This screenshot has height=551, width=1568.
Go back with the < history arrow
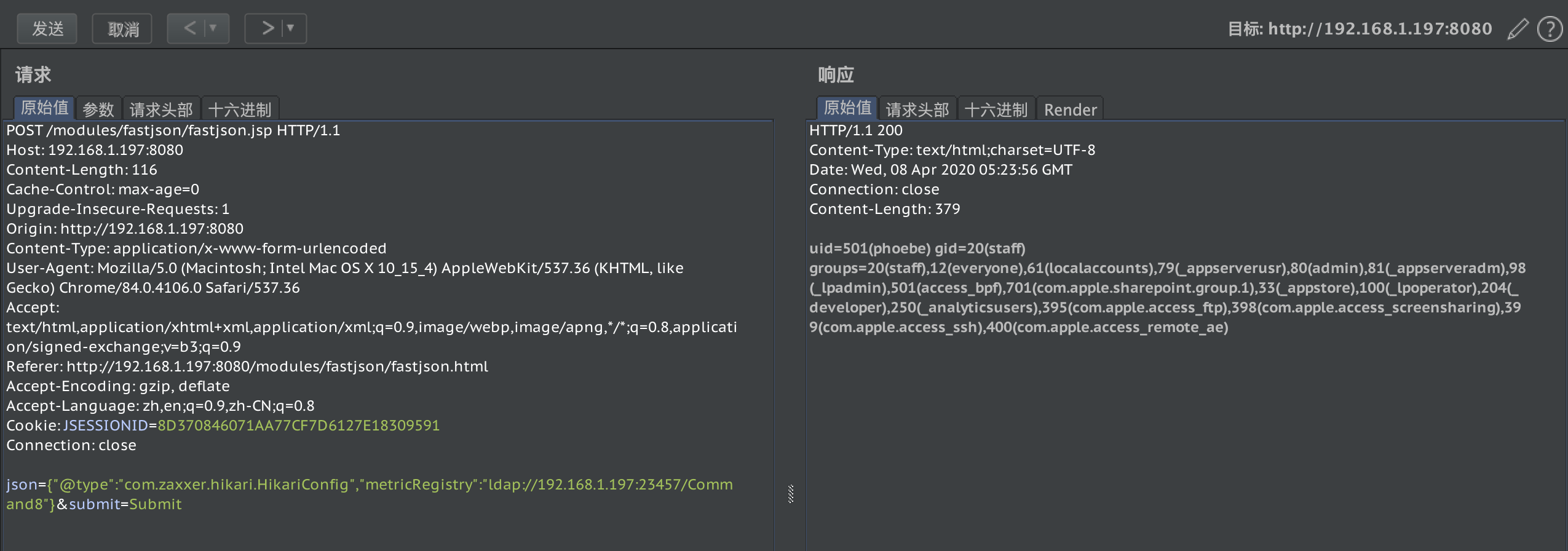coord(189,28)
